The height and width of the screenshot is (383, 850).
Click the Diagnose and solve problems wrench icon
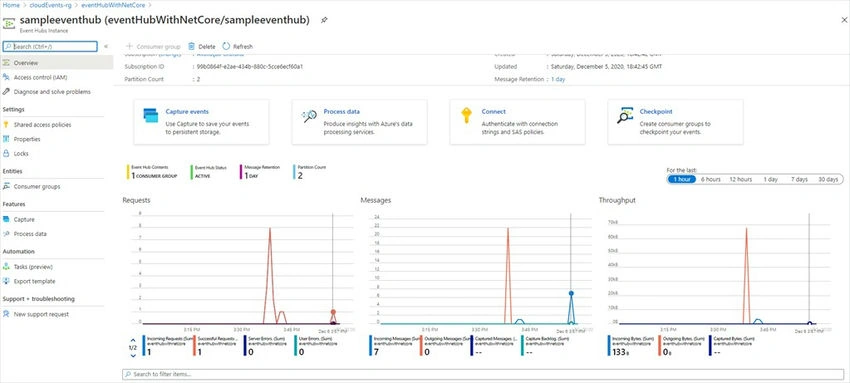click(x=6, y=92)
